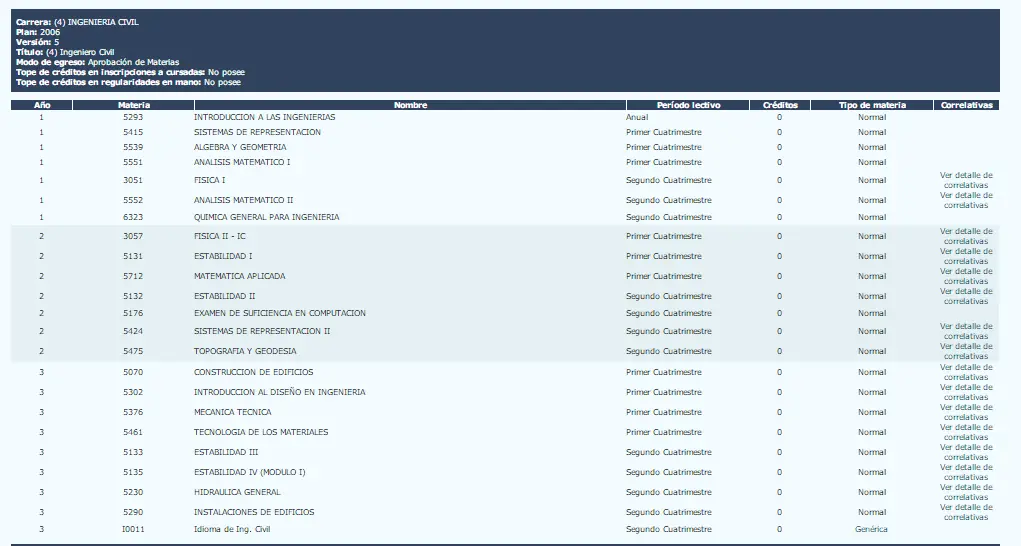Screen dimensions: 1021x546
Task: Click the Anual period of INTRODUCCION A LAS INGENIERIAS
Action: pos(637,117)
